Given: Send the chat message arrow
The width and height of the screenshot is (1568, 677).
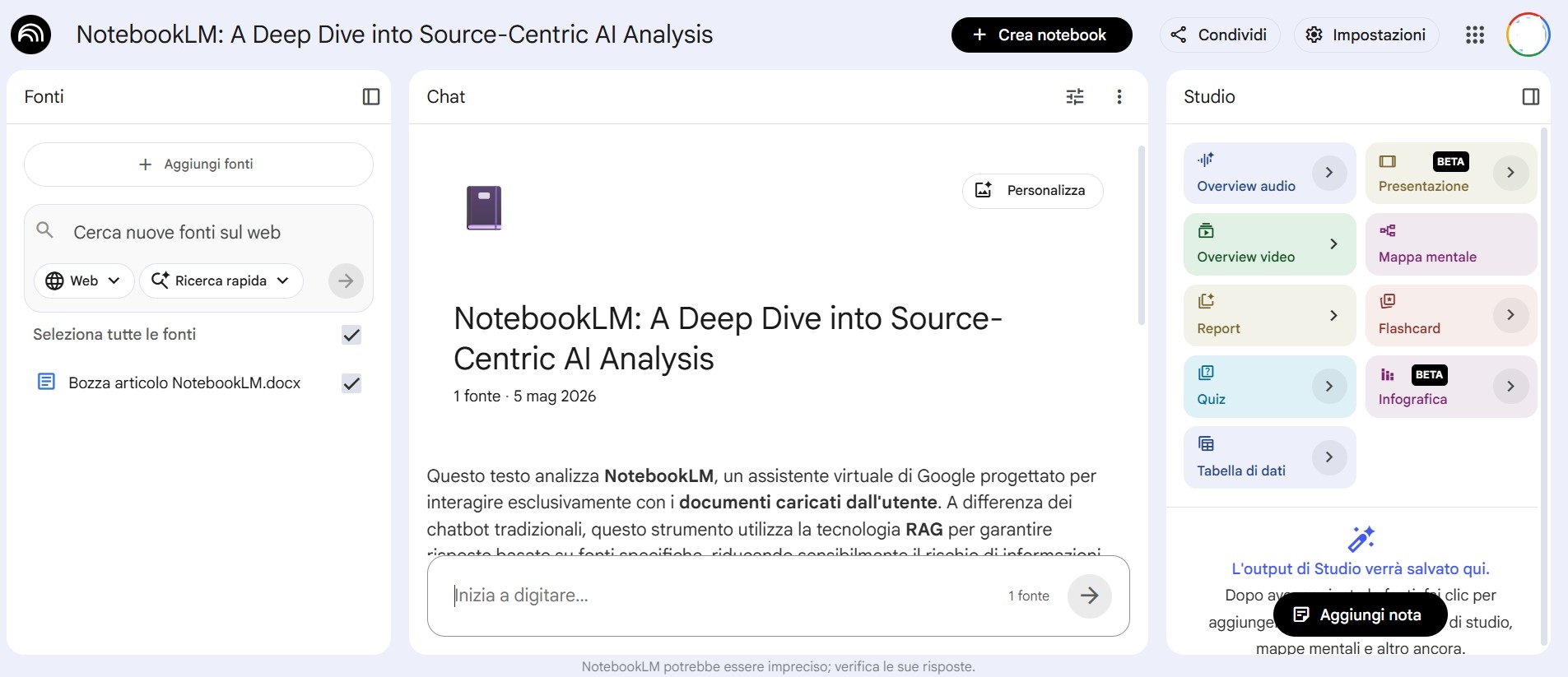Looking at the screenshot, I should pyautogui.click(x=1089, y=596).
